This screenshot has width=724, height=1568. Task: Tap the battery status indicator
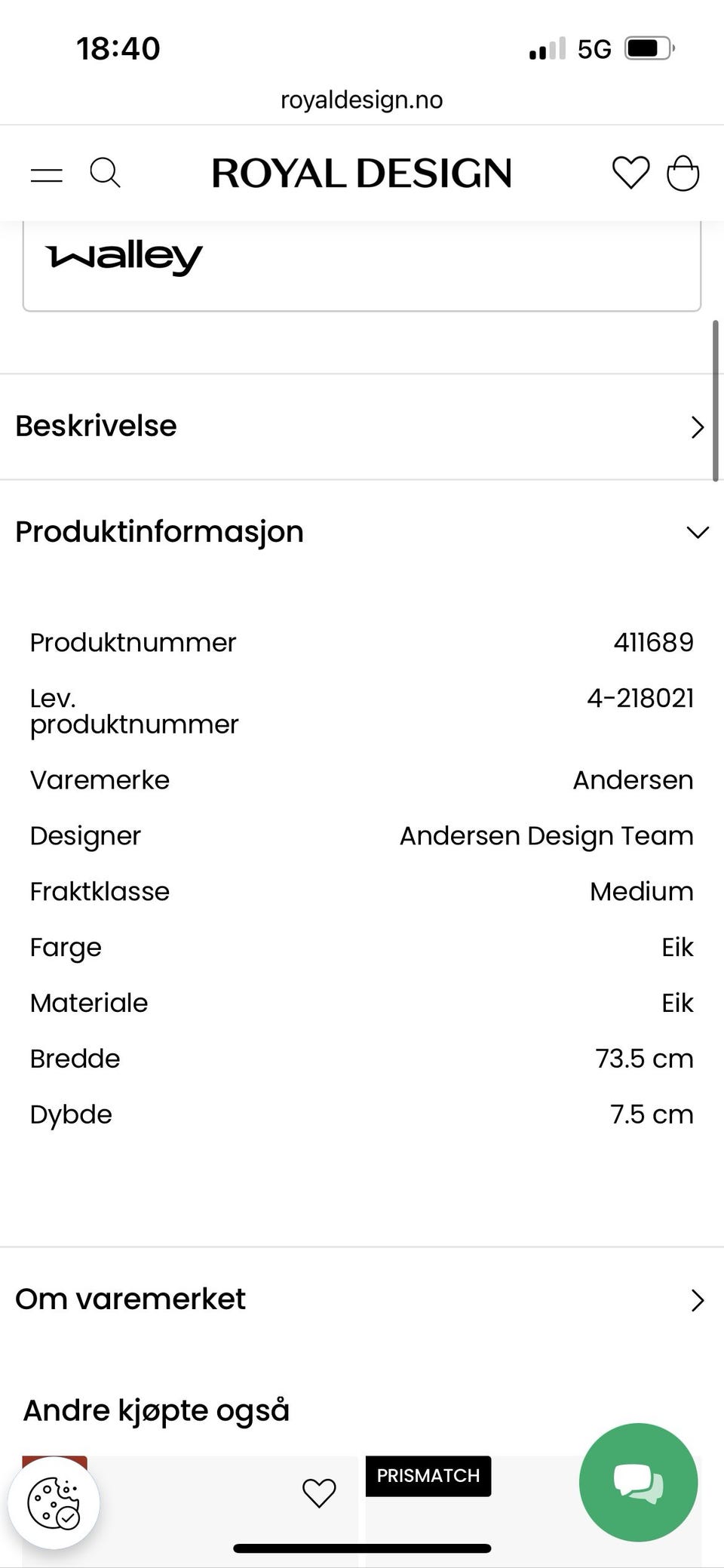pos(649,49)
